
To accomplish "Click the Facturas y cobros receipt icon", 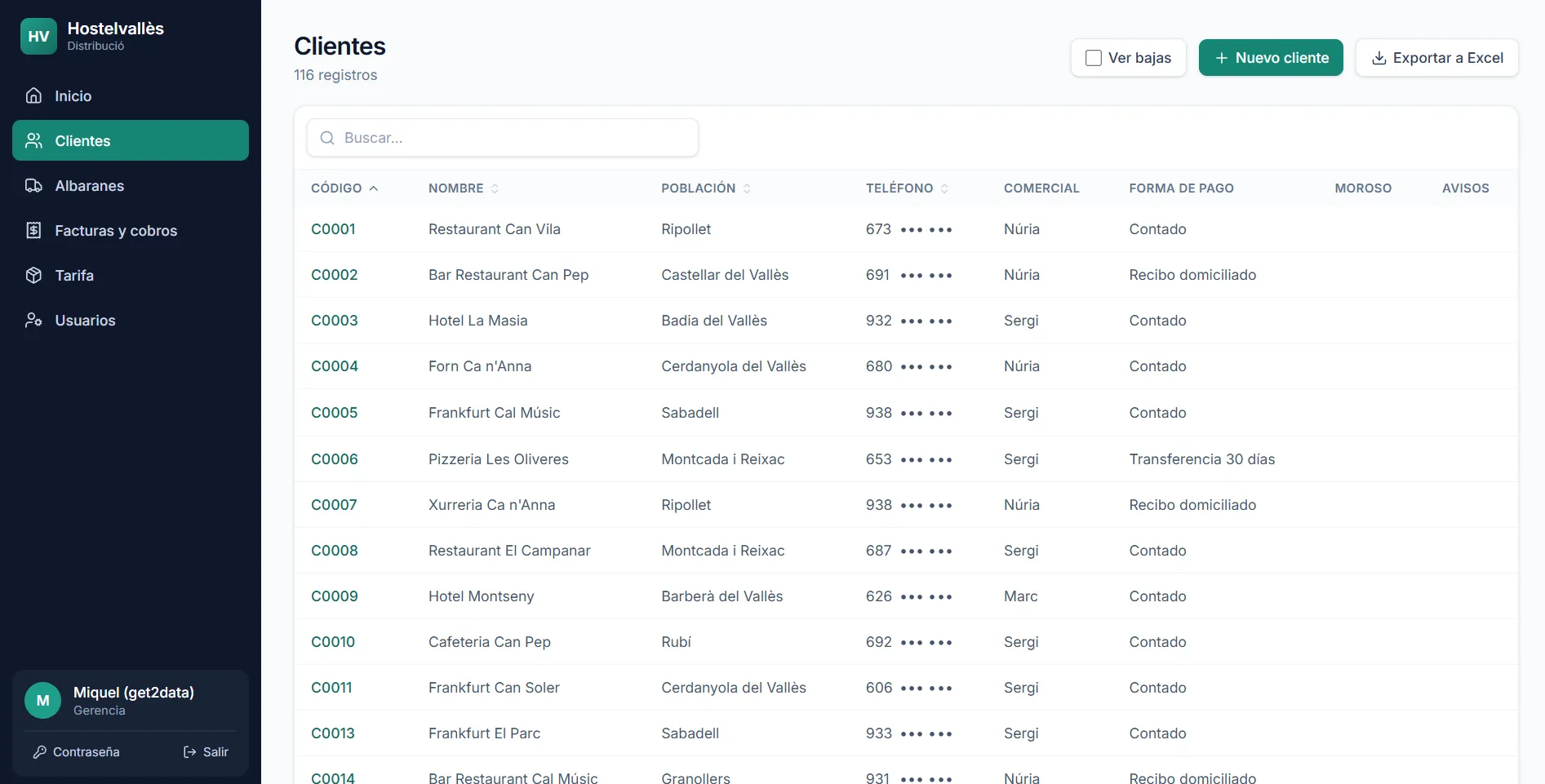I will pyautogui.click(x=33, y=230).
